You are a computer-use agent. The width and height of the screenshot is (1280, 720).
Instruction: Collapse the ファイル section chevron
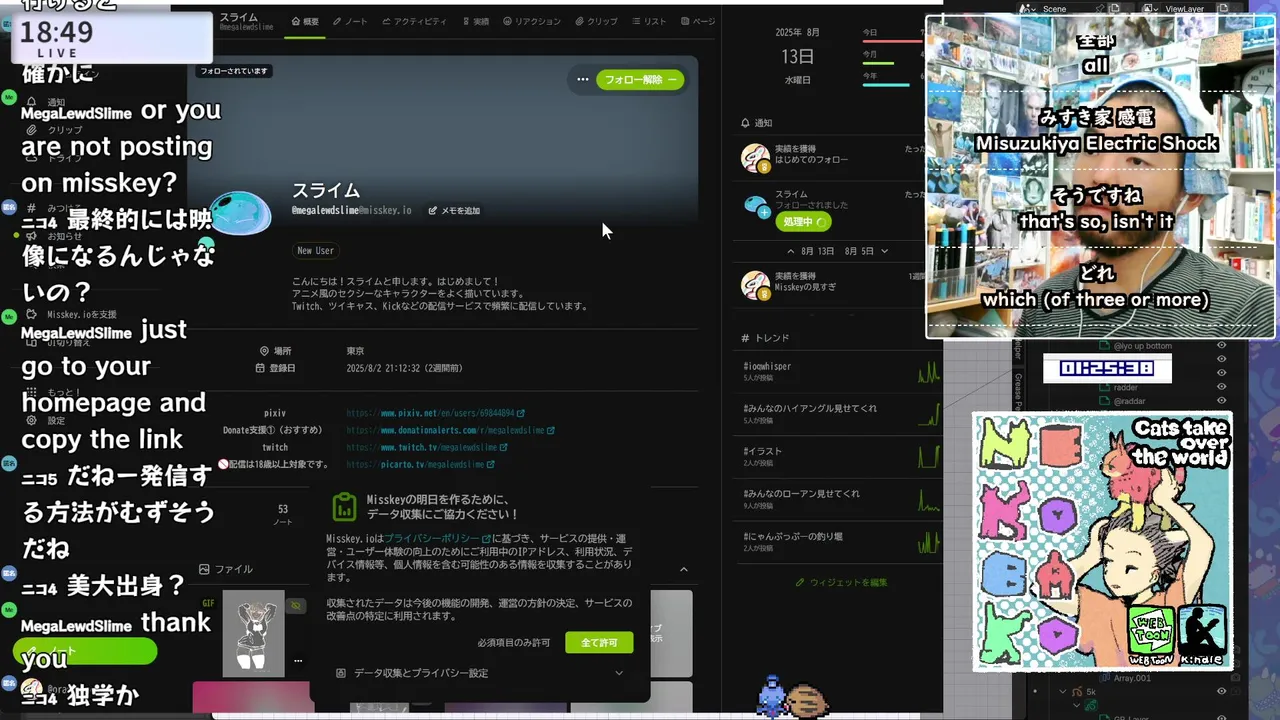coord(684,569)
